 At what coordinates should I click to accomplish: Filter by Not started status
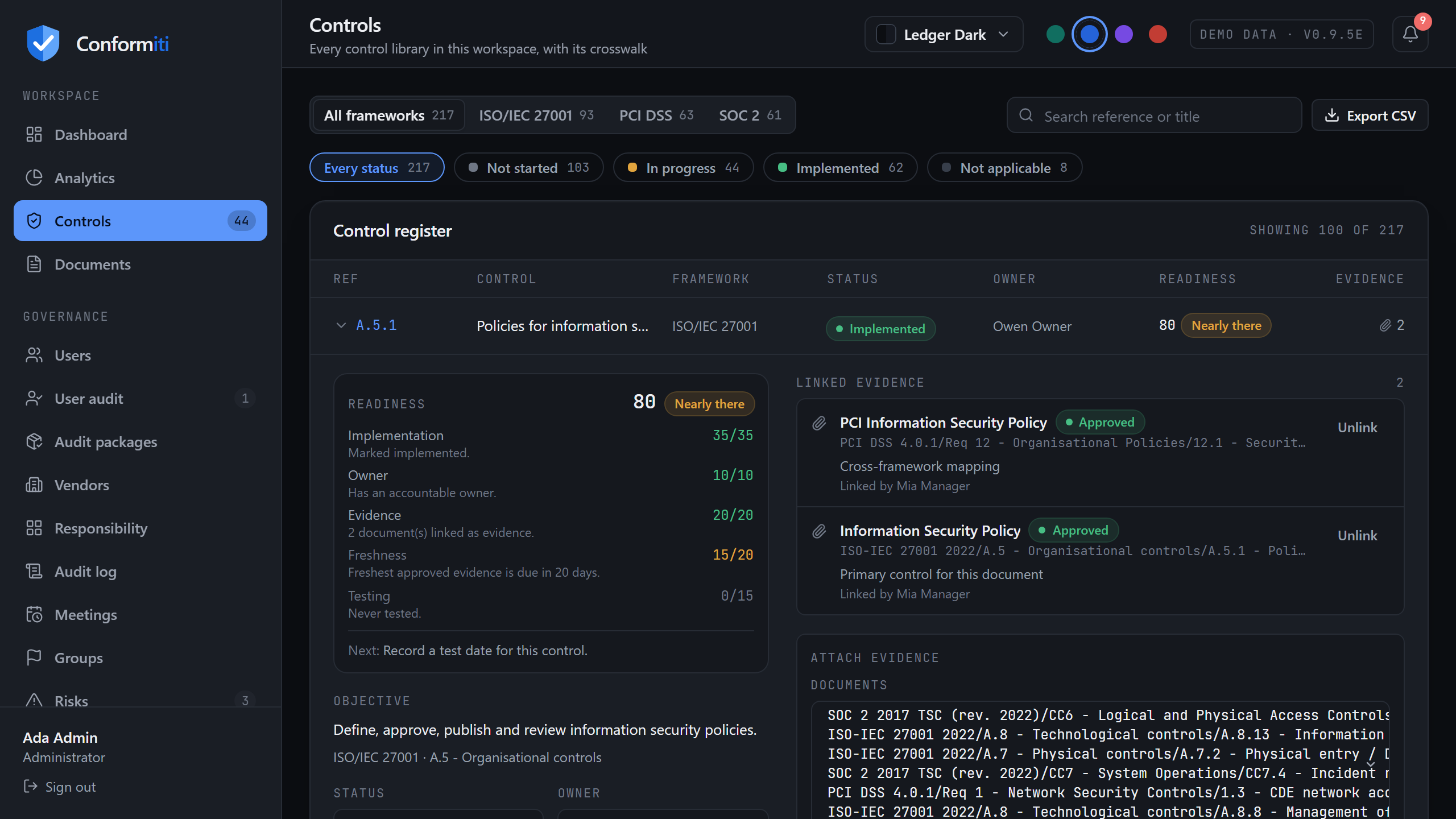coord(529,167)
